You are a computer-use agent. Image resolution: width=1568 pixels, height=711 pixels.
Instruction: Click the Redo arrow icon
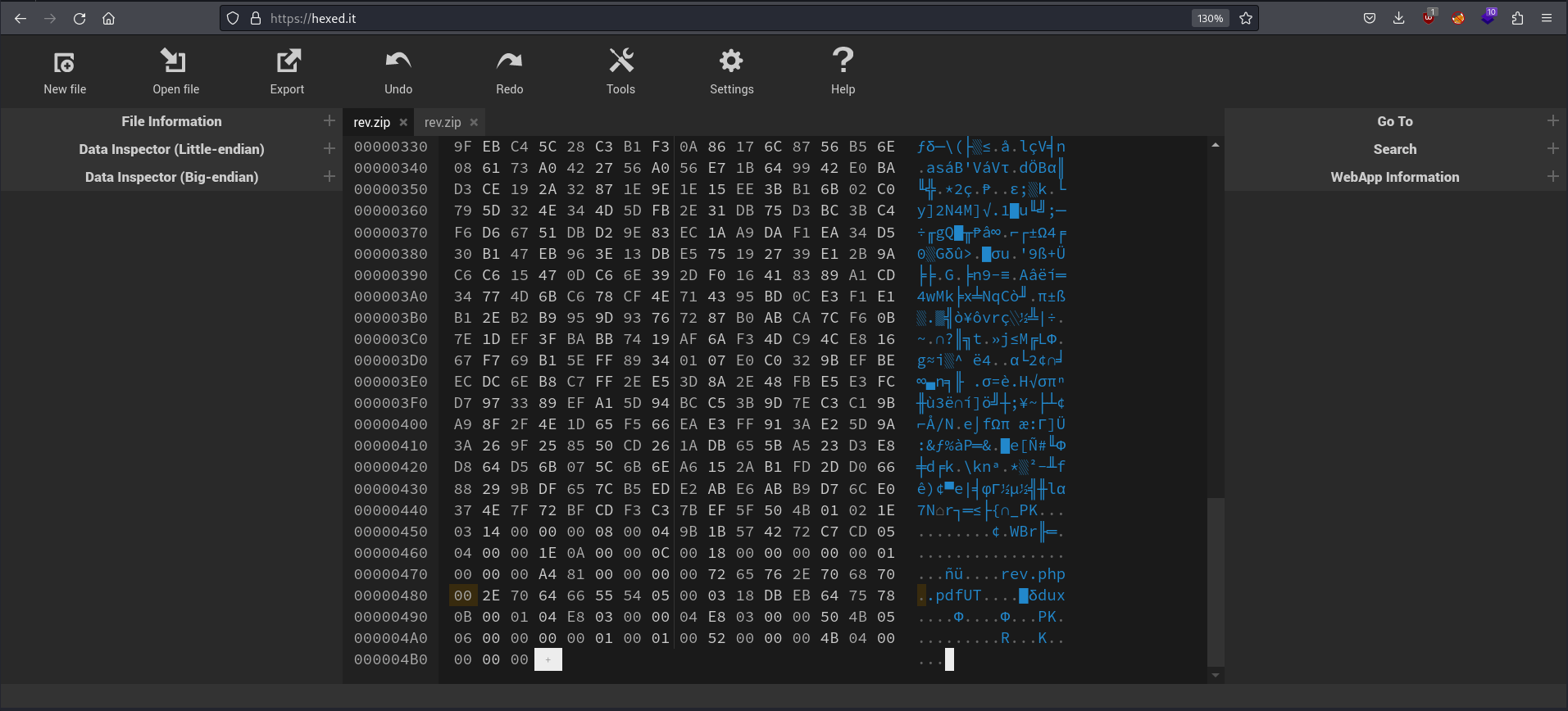[509, 61]
